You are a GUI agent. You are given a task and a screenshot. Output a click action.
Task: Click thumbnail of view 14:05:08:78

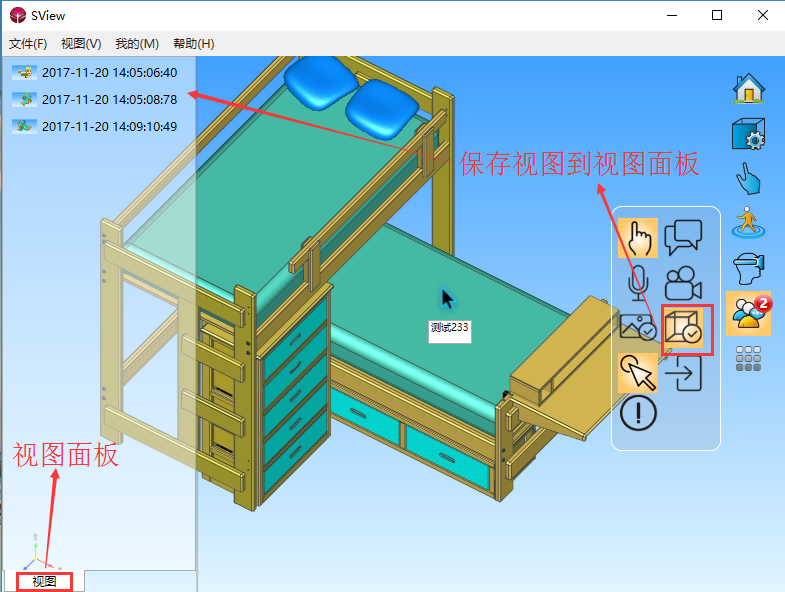point(25,100)
